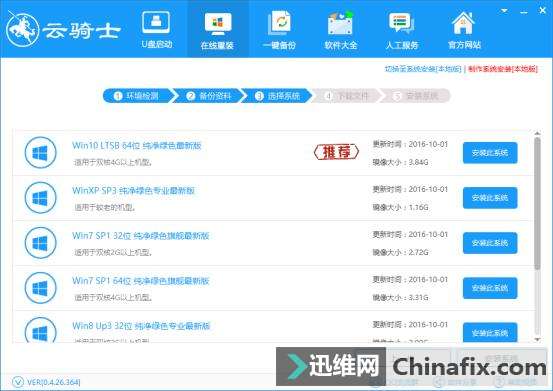Image resolution: width=553 pixels, height=391 pixels.
Task: Install the Win7 SP1 64位 system
Action: [490, 288]
